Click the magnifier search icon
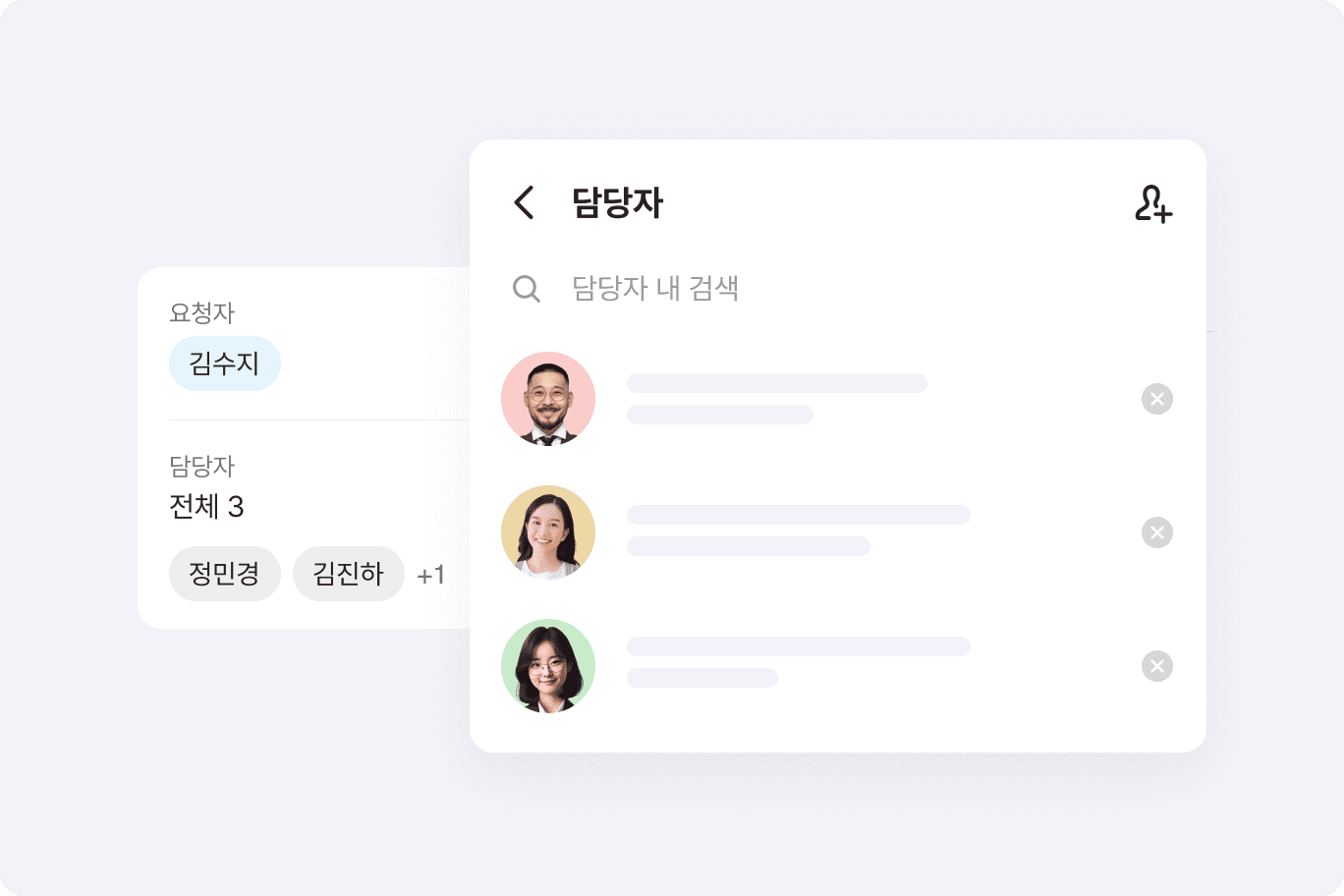The height and width of the screenshot is (896, 1344). pyautogui.click(x=527, y=289)
